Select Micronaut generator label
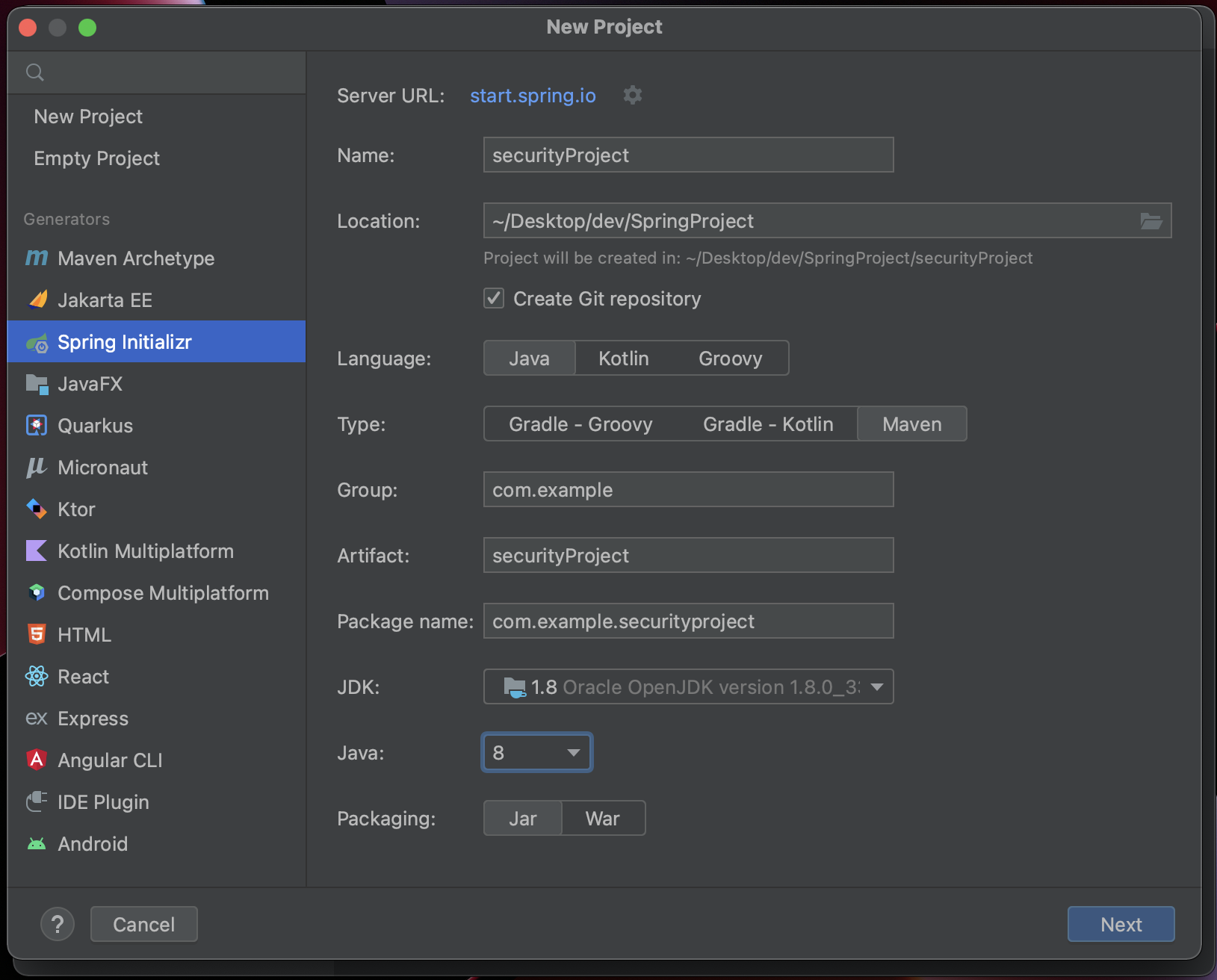This screenshot has height=980, width=1217. point(103,468)
